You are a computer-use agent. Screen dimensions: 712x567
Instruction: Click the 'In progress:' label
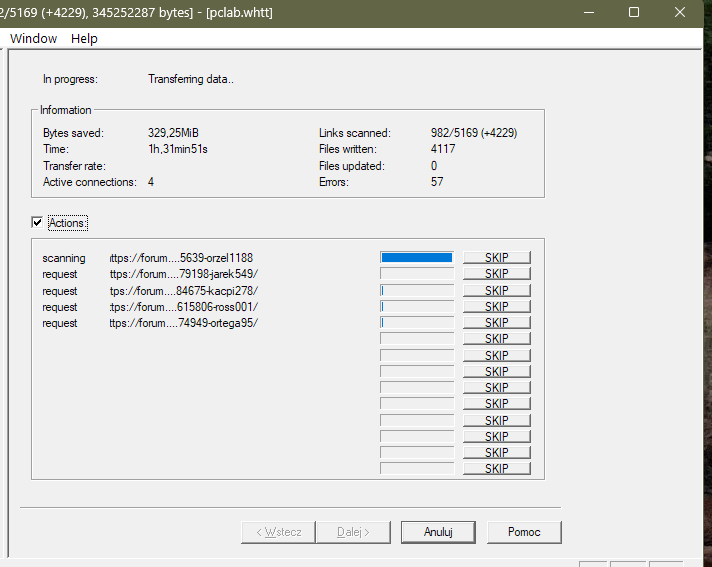pos(70,79)
